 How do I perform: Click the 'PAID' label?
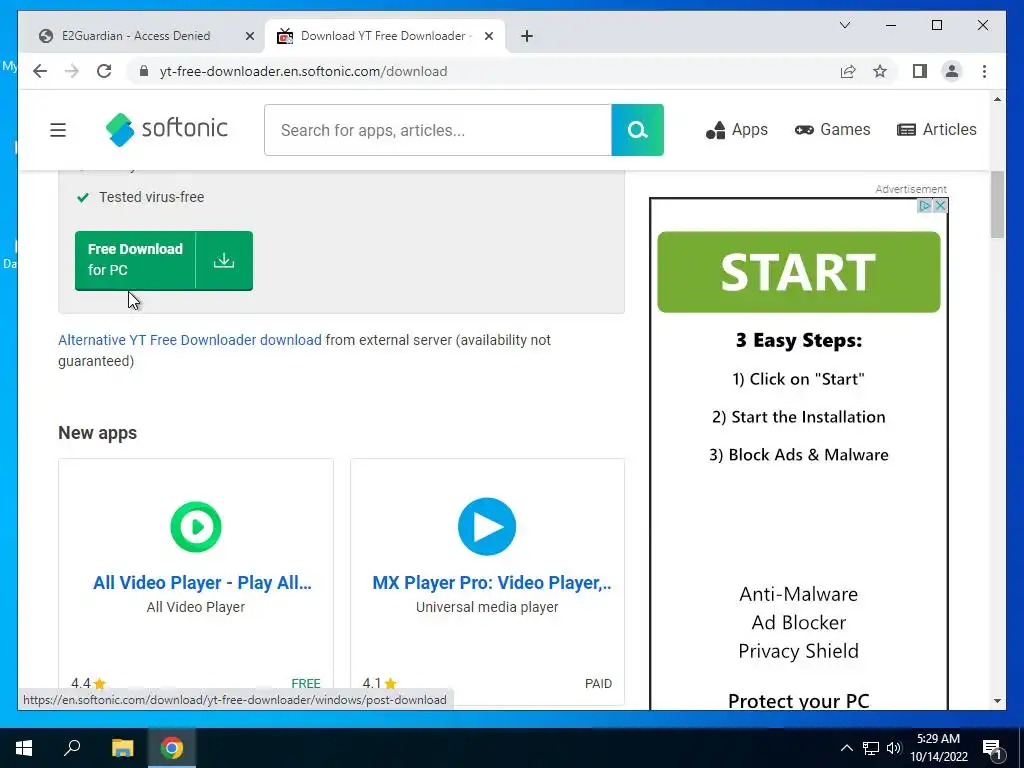click(598, 684)
